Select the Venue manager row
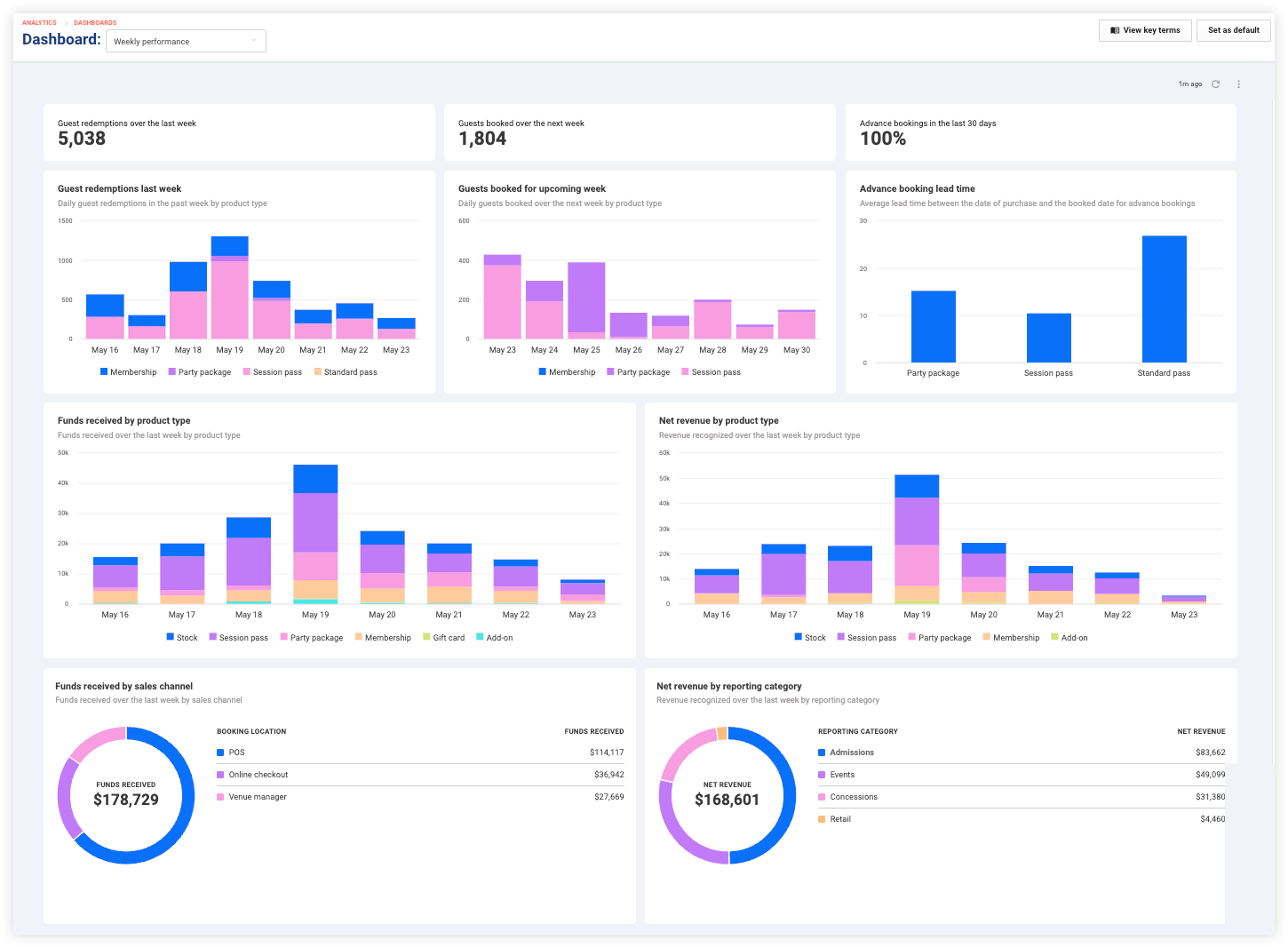Screen dimensions: 1288x948 point(420,797)
